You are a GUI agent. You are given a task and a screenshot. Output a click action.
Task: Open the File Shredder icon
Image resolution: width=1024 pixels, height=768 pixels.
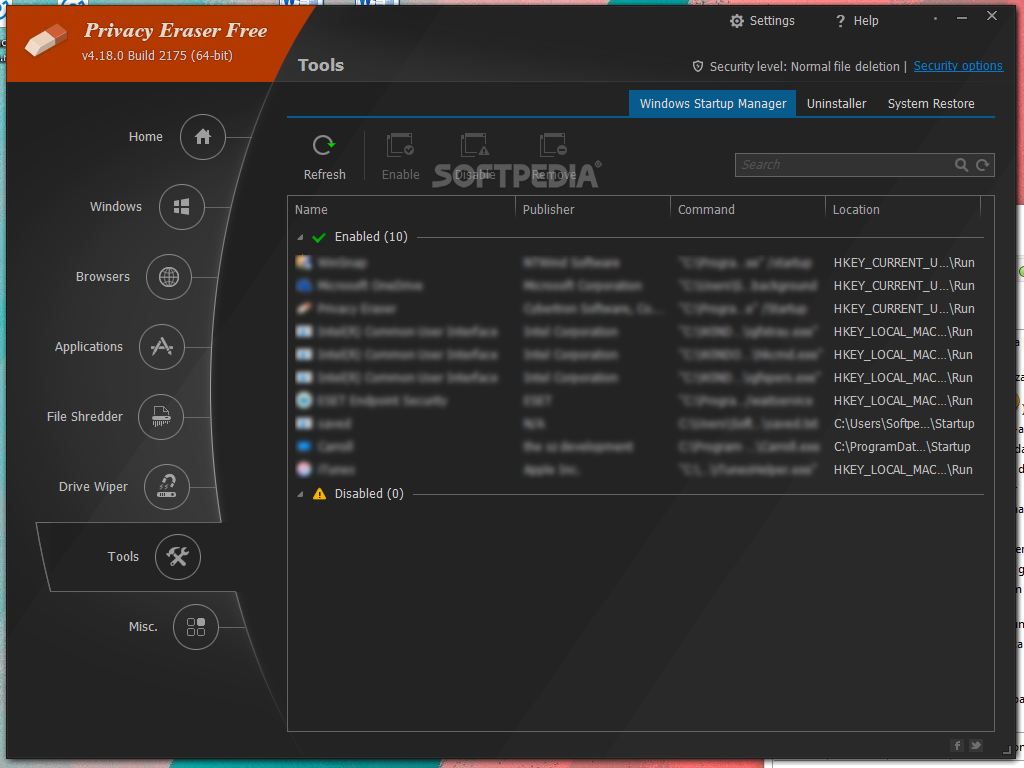[161, 417]
